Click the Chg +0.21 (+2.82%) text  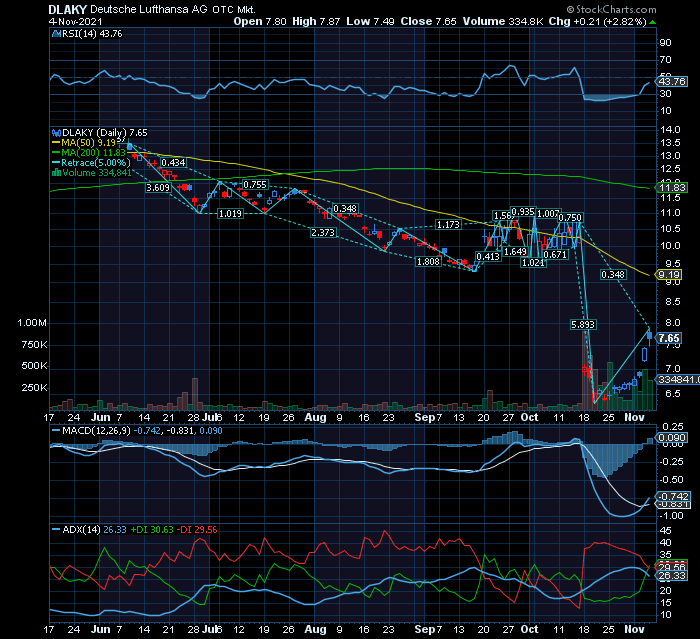point(597,21)
